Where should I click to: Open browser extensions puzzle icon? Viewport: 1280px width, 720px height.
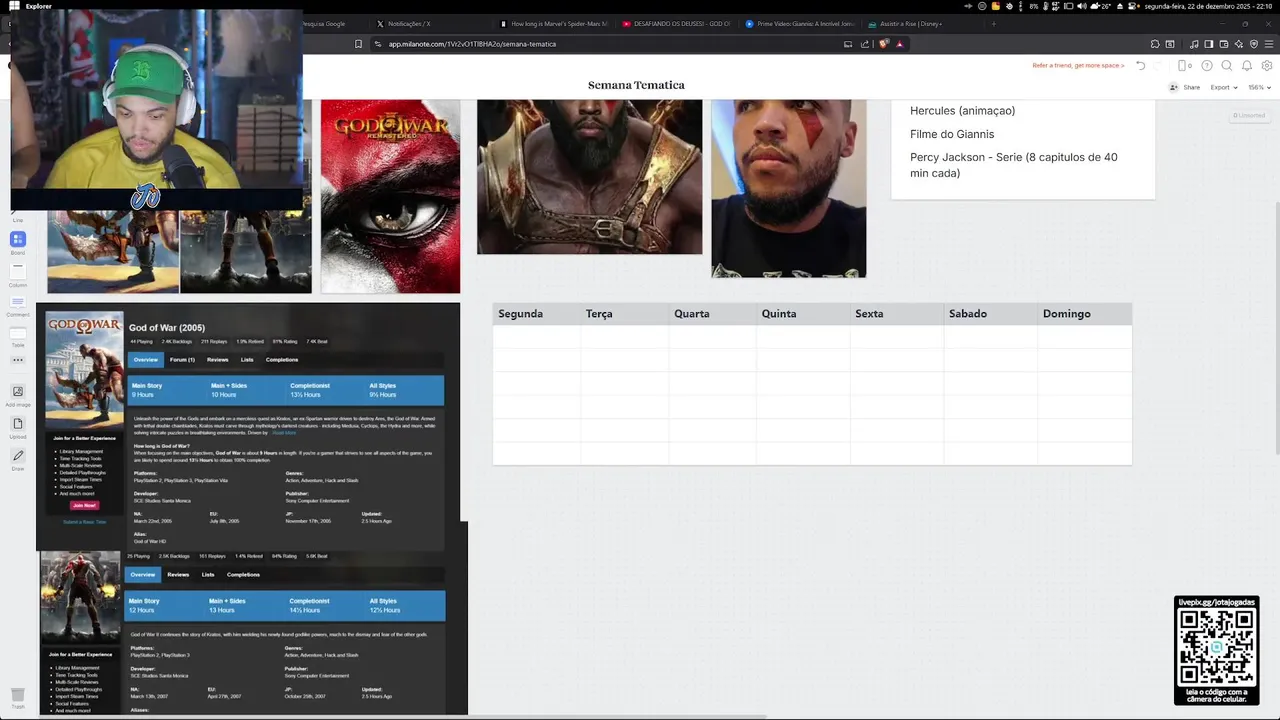tap(1155, 44)
